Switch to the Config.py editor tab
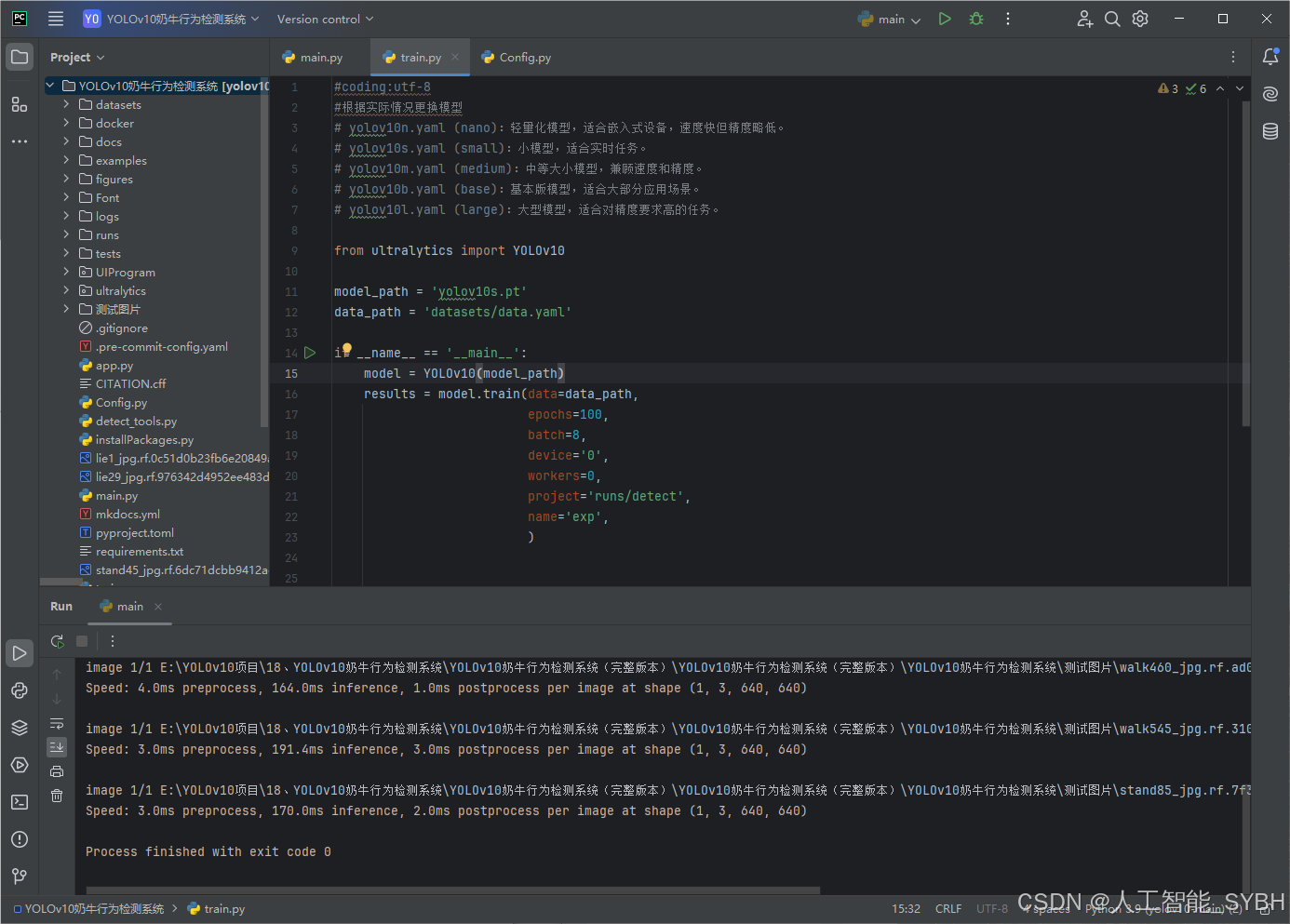This screenshot has width=1290, height=924. tap(517, 57)
